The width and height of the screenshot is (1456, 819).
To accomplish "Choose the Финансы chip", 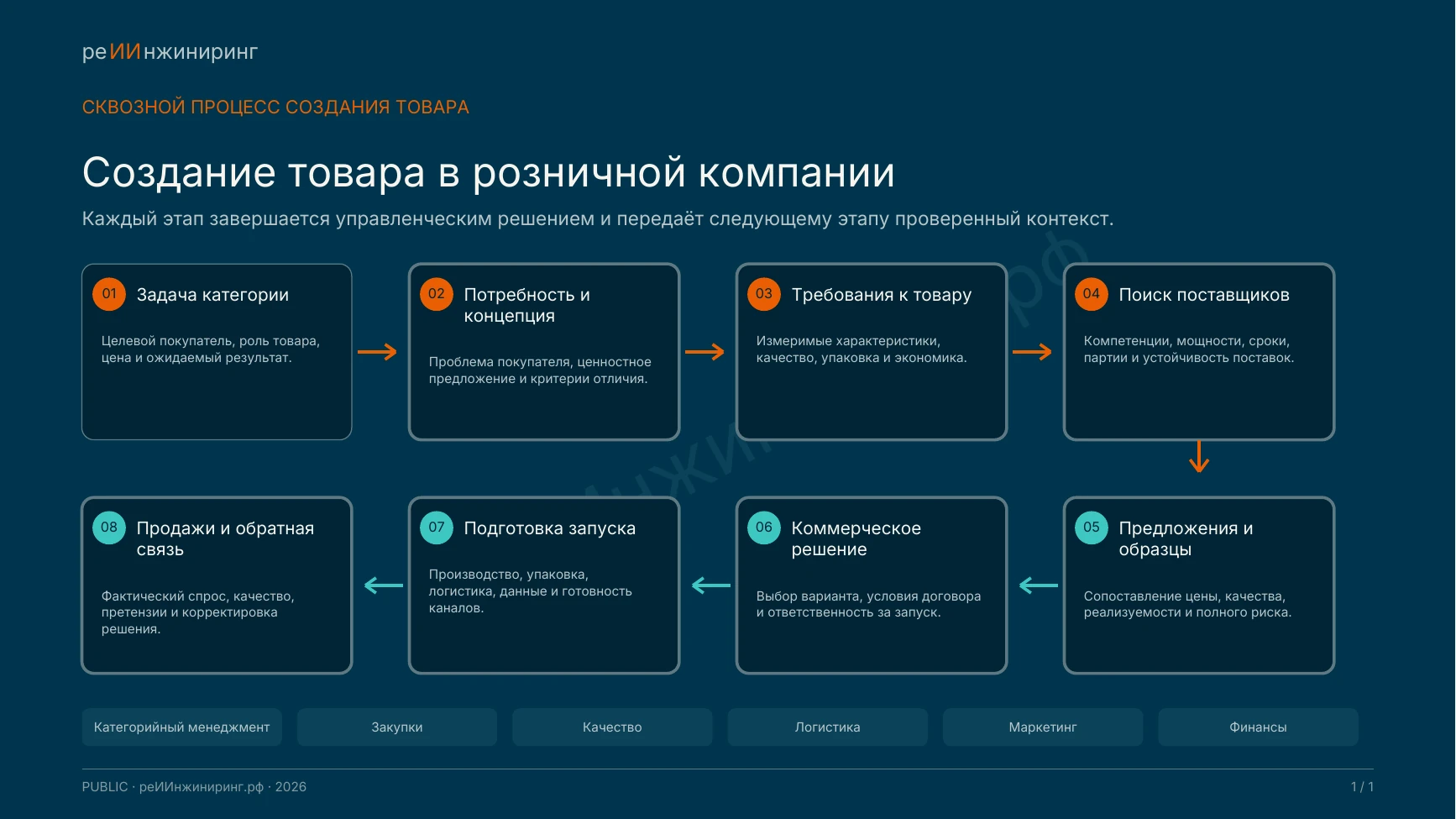I will click(1258, 727).
